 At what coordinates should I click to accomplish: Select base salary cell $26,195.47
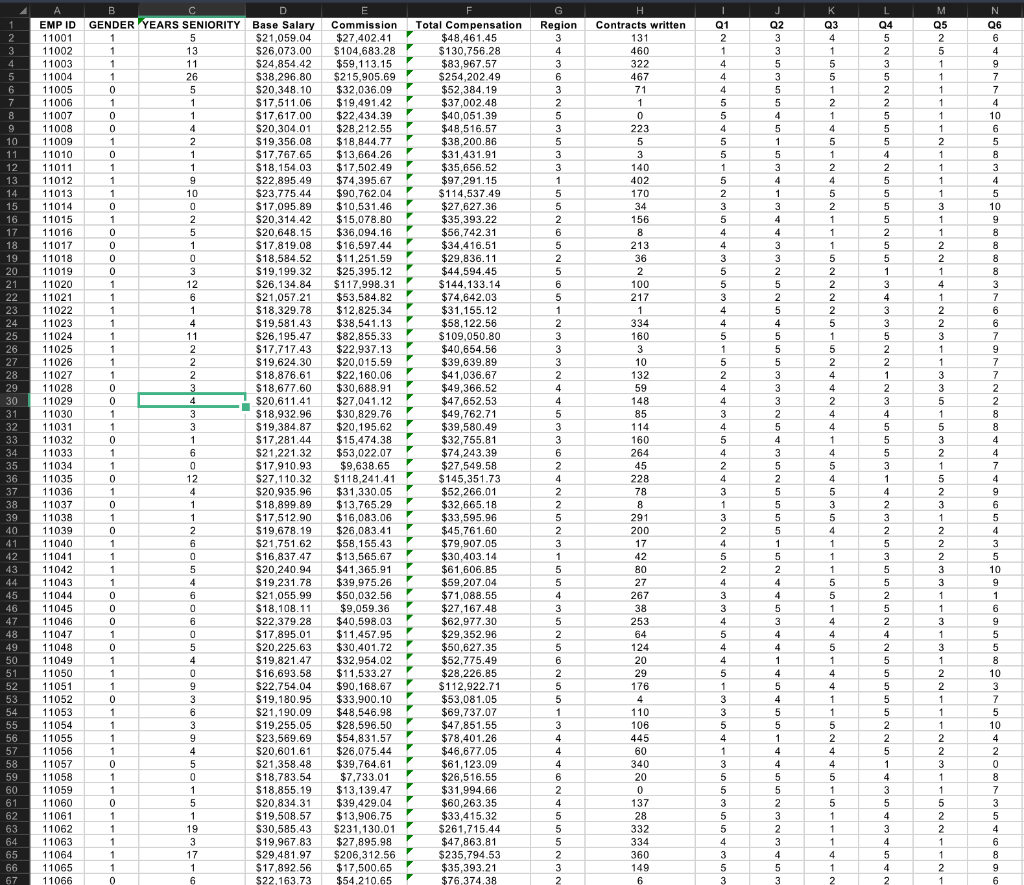tap(283, 336)
